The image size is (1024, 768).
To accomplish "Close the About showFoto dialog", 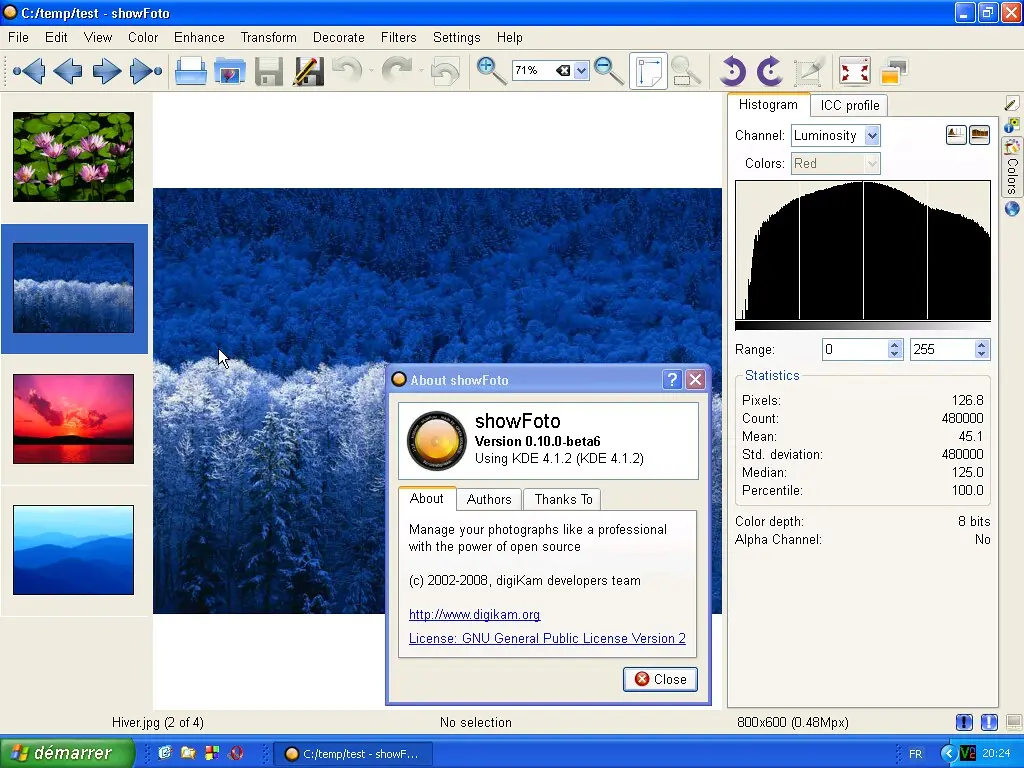I will pyautogui.click(x=659, y=679).
